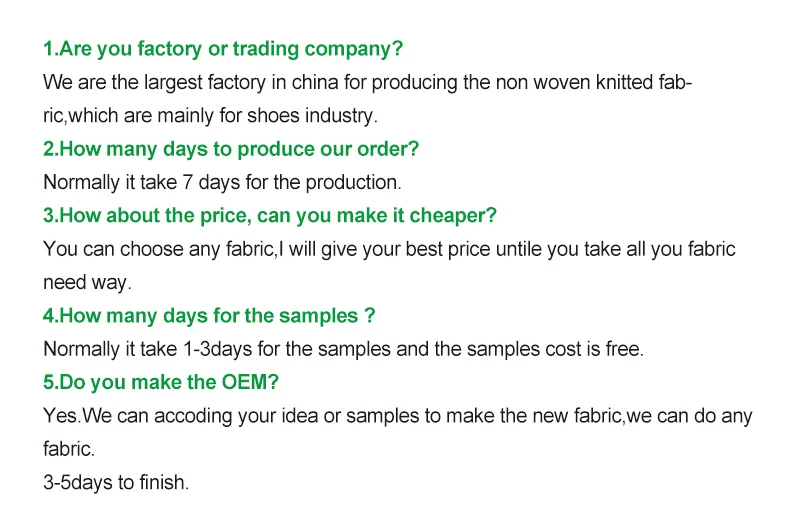Select the green heading about making price cheaper
Image resolution: width=790 pixels, height=524 pixels.
(270, 215)
